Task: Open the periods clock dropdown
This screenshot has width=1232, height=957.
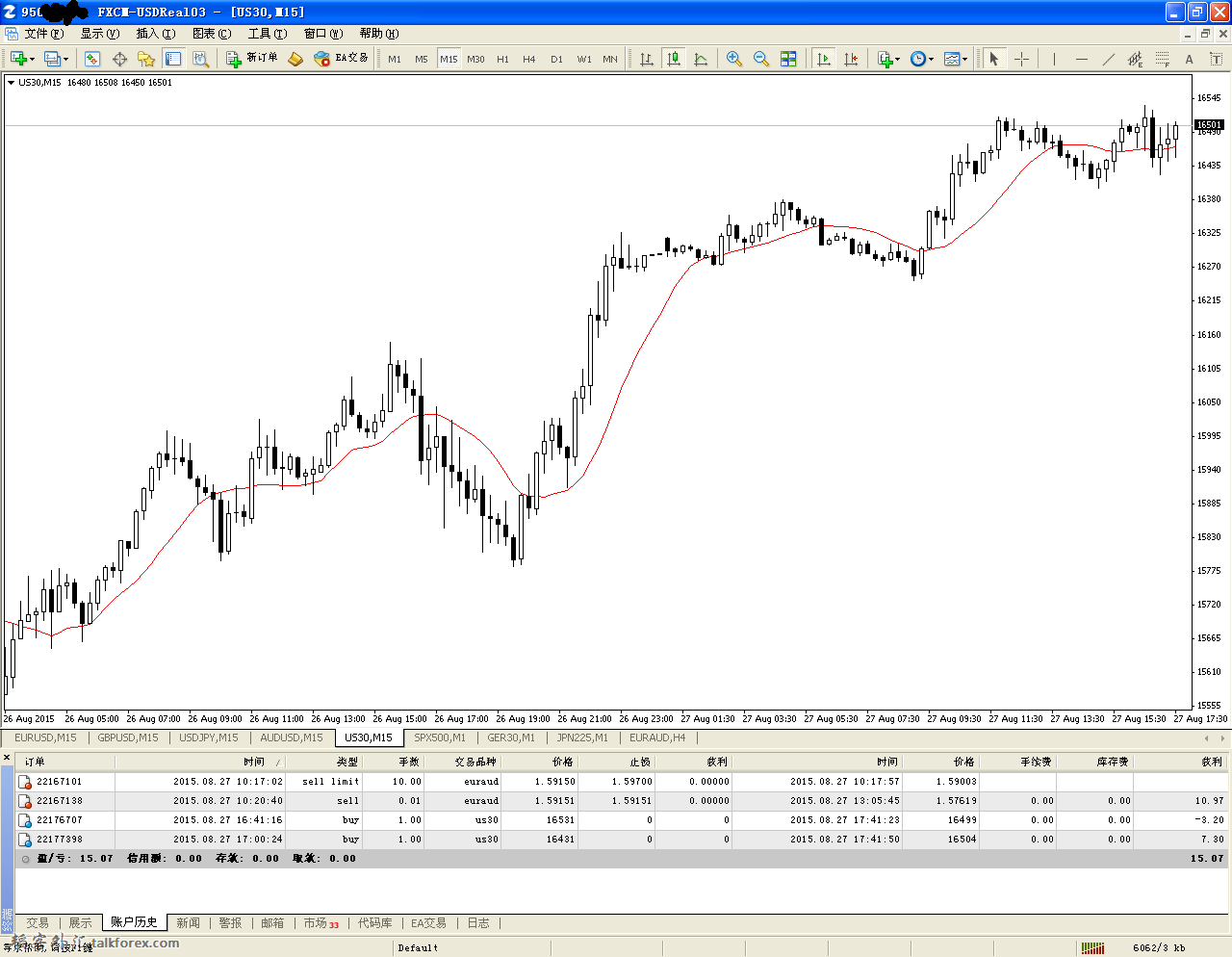Action: [x=922, y=59]
